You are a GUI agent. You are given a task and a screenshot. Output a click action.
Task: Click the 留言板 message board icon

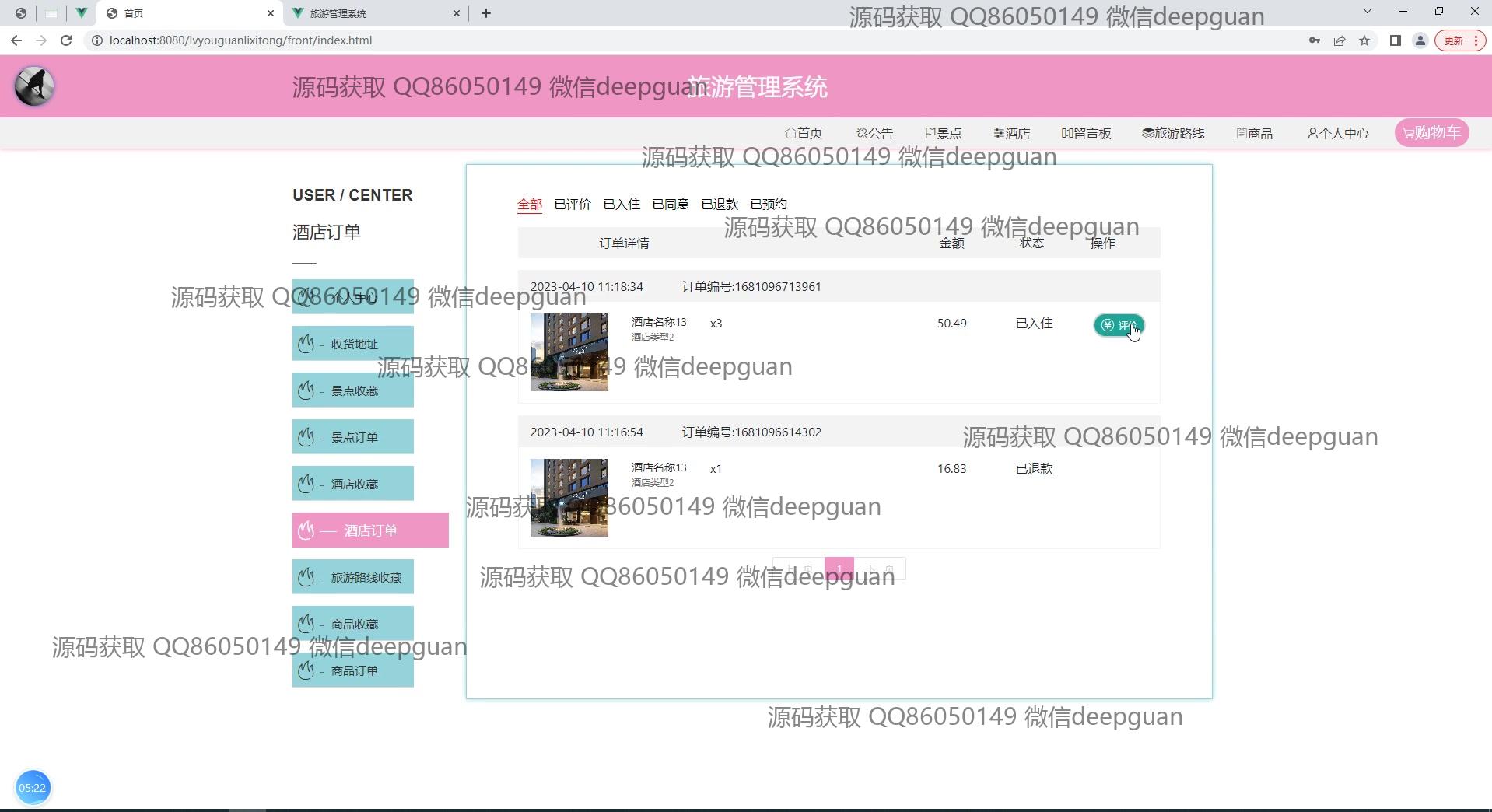pos(1086,133)
